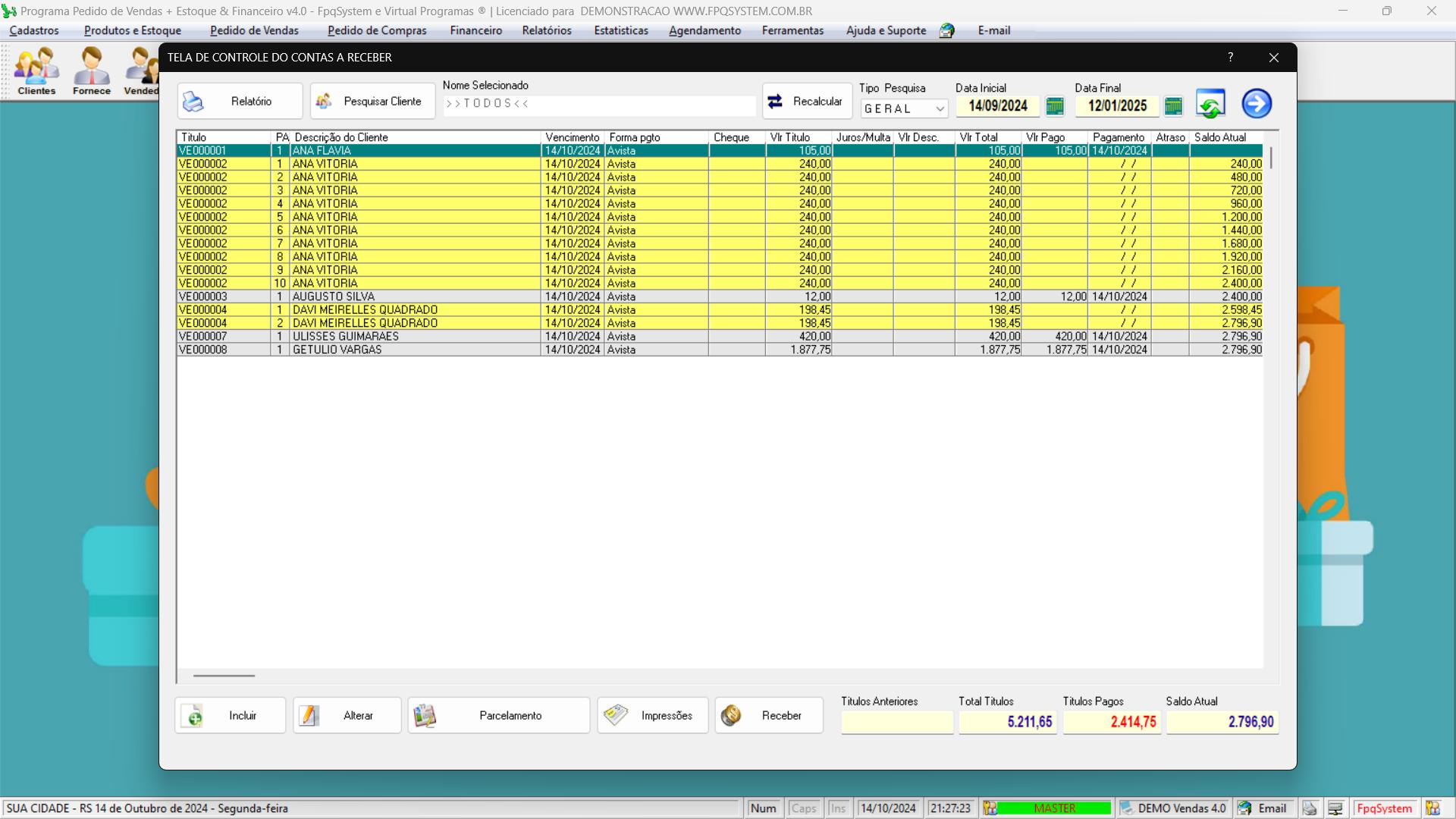This screenshot has width=1456, height=819.
Task: Click the Alterar button
Action: [347, 715]
